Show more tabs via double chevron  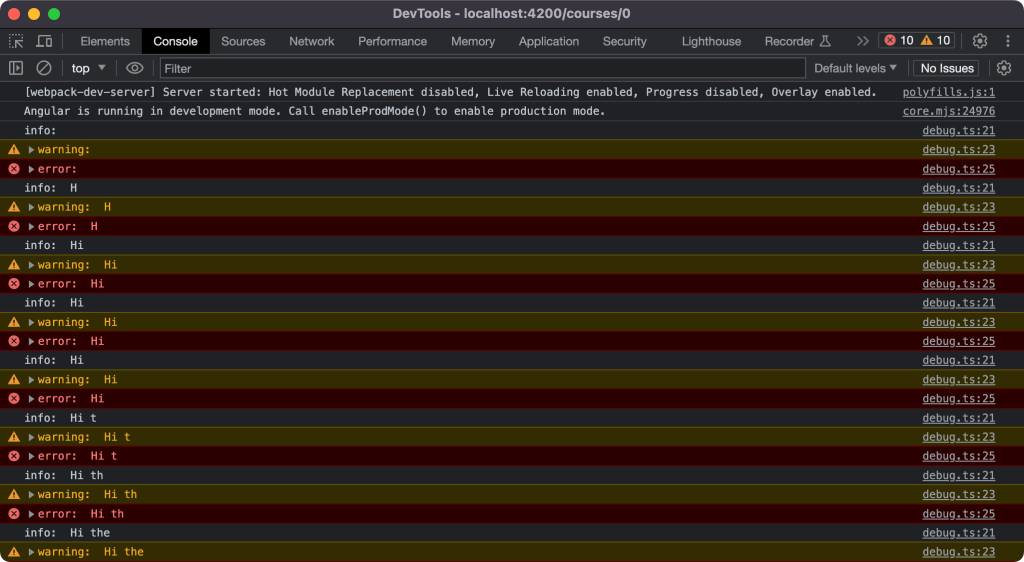coord(862,41)
